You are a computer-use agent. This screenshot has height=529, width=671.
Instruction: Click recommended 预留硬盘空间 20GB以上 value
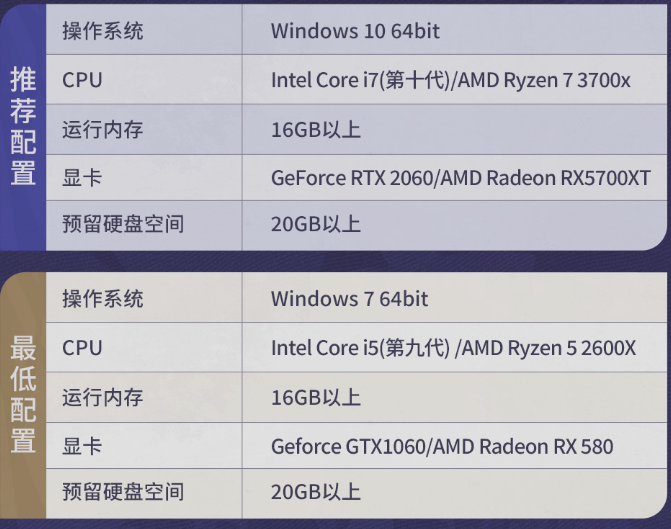[316, 224]
